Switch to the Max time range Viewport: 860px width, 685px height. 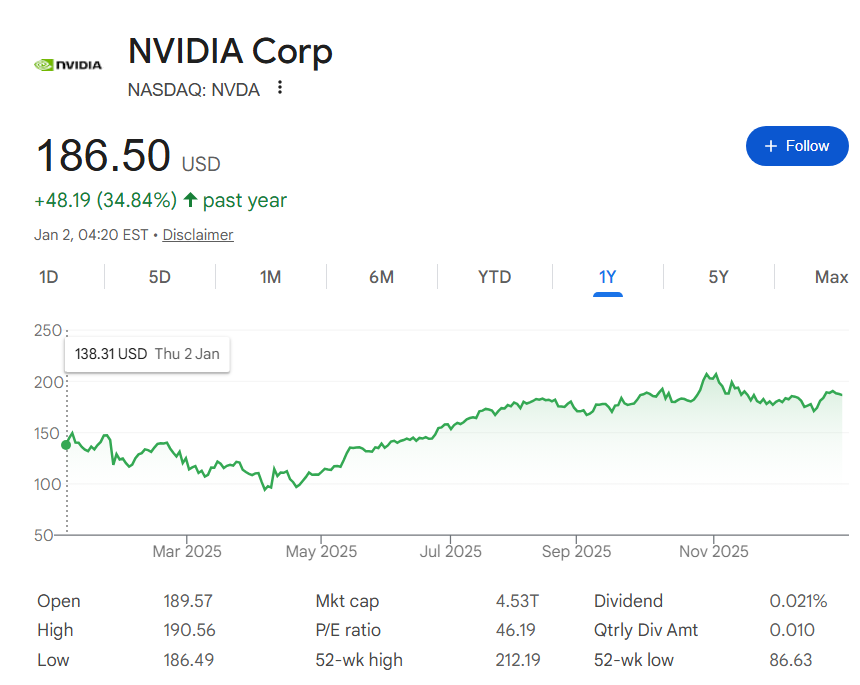pos(831,277)
